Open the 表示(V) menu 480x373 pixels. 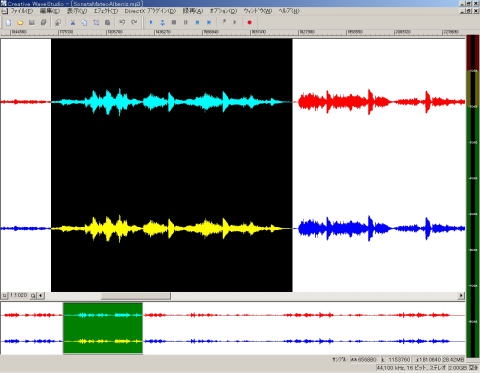pos(77,11)
